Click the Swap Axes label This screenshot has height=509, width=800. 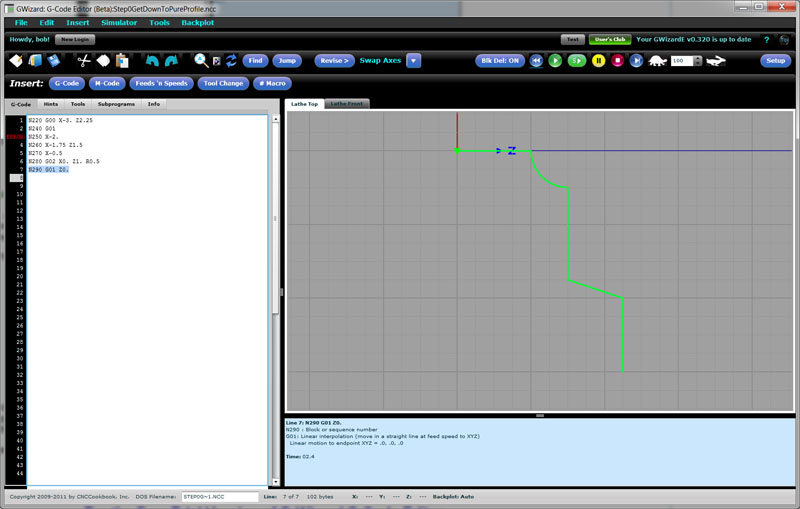380,61
